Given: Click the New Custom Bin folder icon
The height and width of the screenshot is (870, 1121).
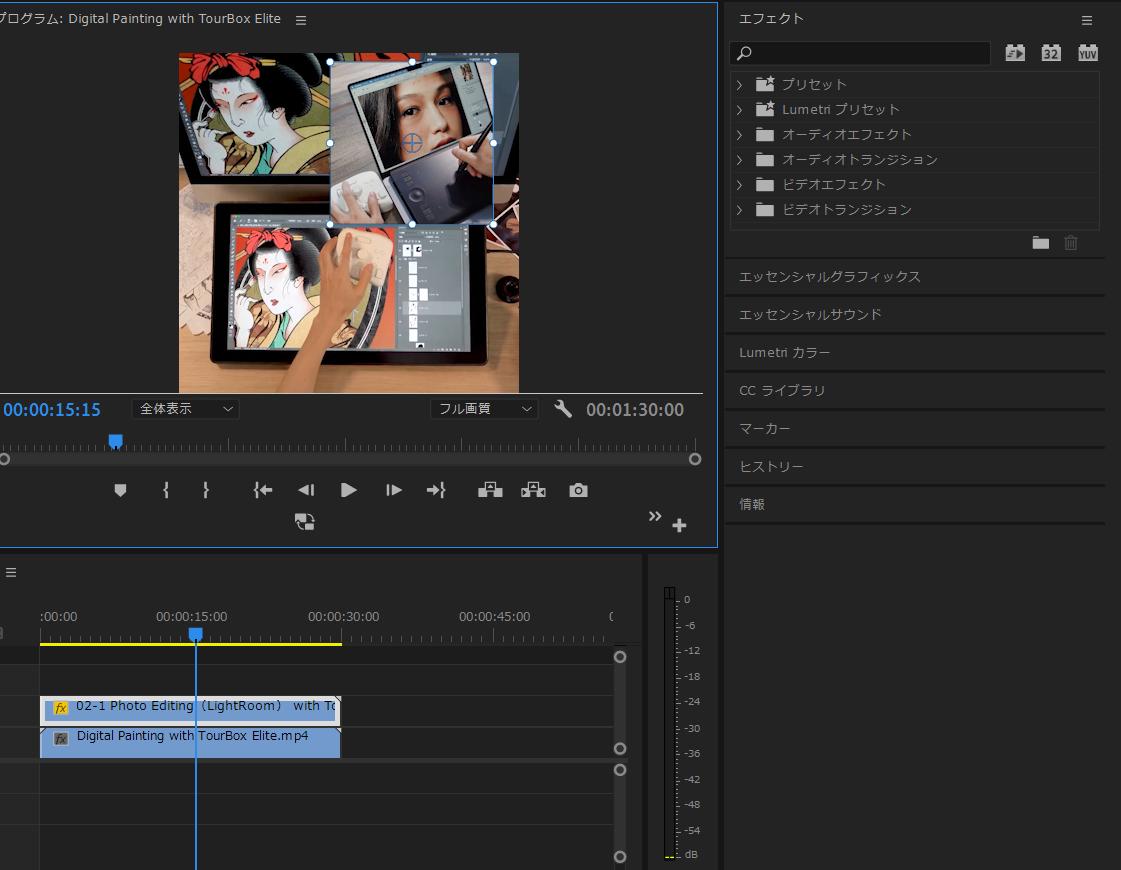Looking at the screenshot, I should (x=1040, y=243).
